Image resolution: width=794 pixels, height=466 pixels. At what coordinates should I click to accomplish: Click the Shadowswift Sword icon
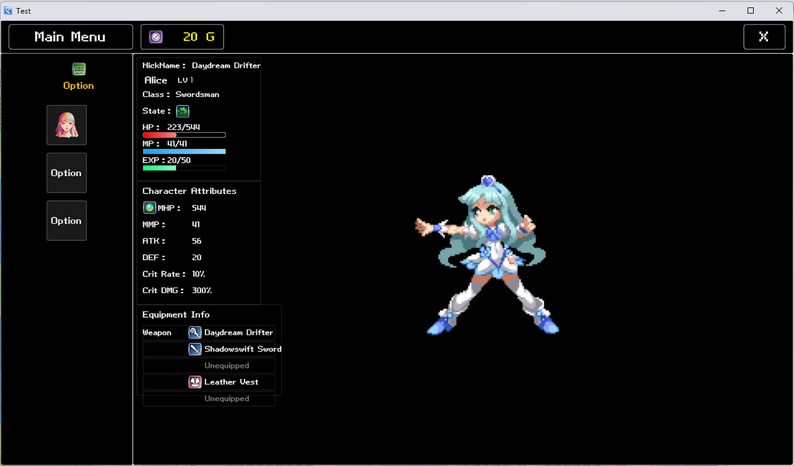click(195, 349)
